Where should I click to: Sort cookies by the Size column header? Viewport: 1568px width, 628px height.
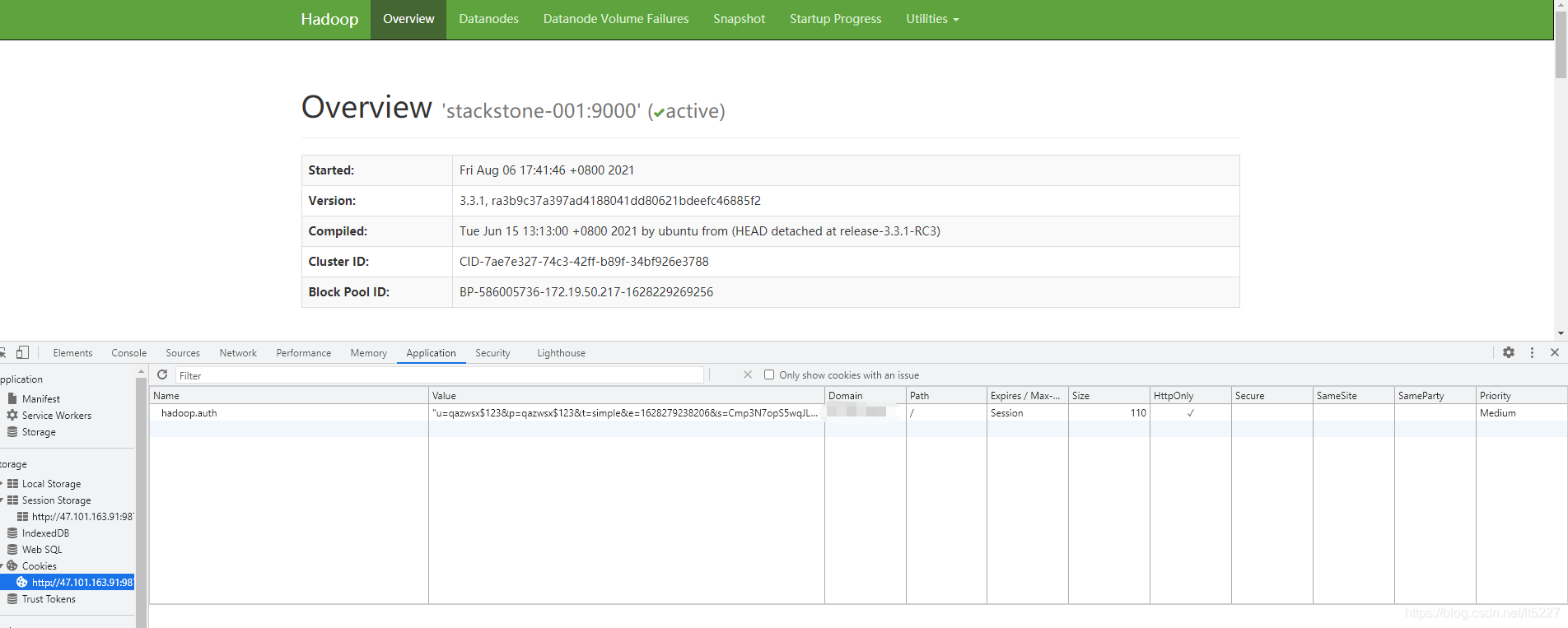click(1109, 396)
